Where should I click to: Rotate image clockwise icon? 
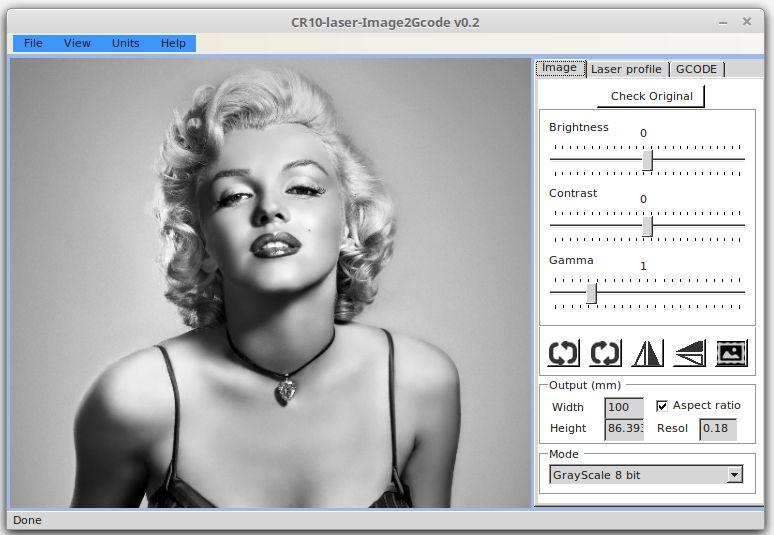(x=606, y=353)
